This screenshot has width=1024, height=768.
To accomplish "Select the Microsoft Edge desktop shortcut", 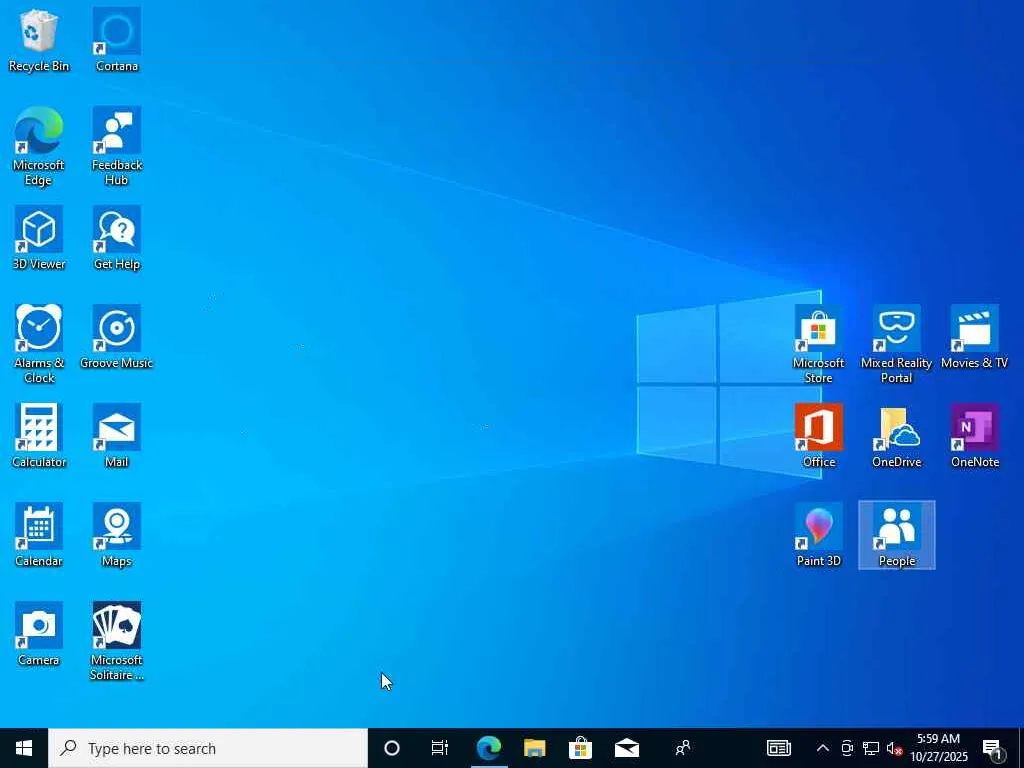I will (x=39, y=146).
